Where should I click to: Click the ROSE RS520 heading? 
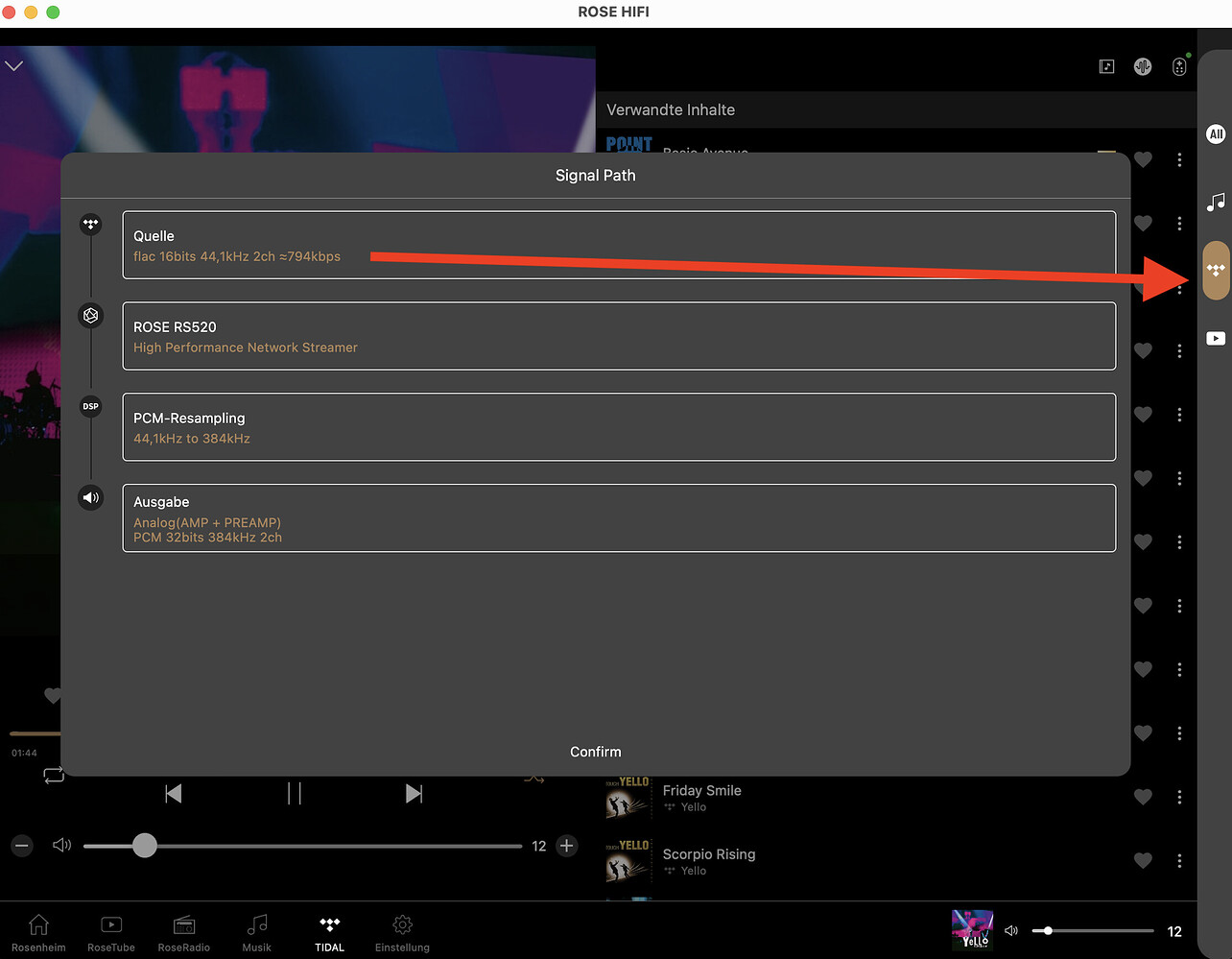[x=175, y=326]
